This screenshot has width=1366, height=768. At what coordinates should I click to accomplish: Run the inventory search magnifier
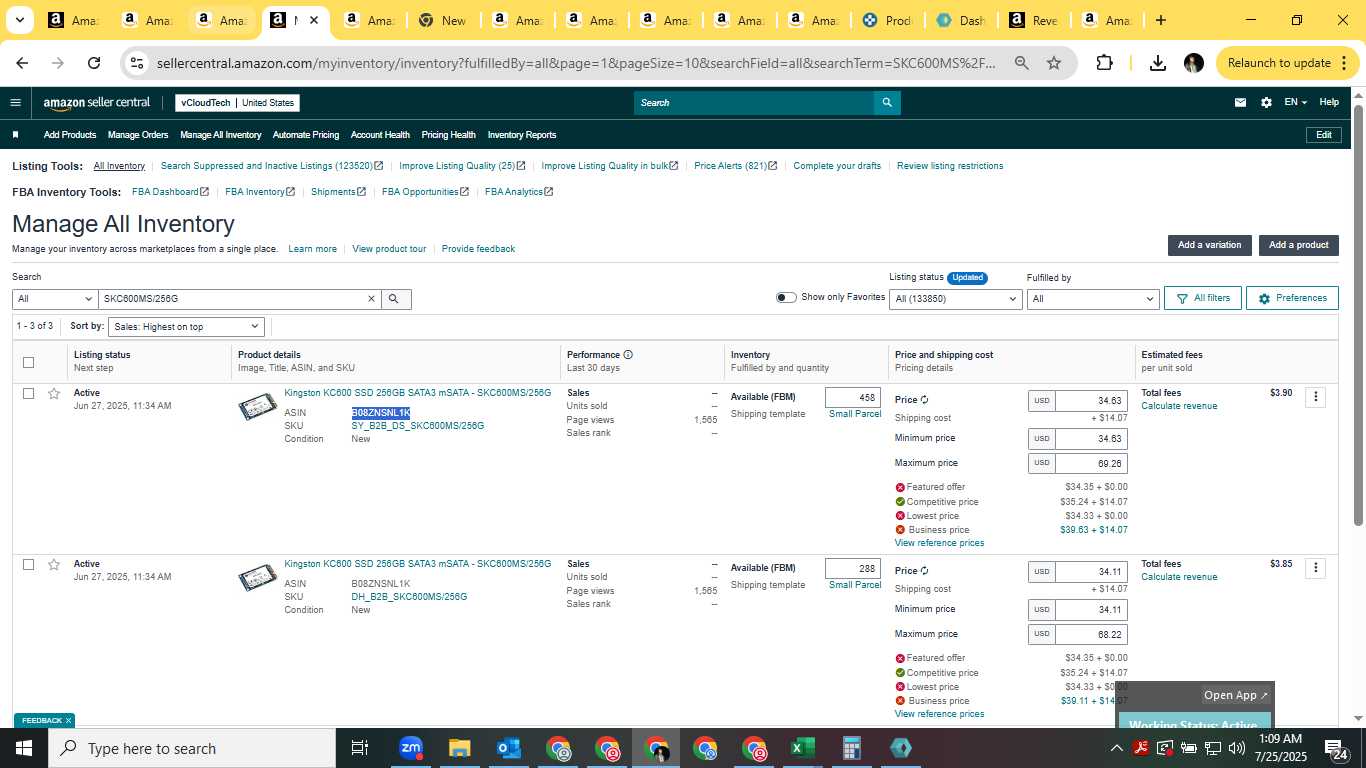click(x=394, y=299)
